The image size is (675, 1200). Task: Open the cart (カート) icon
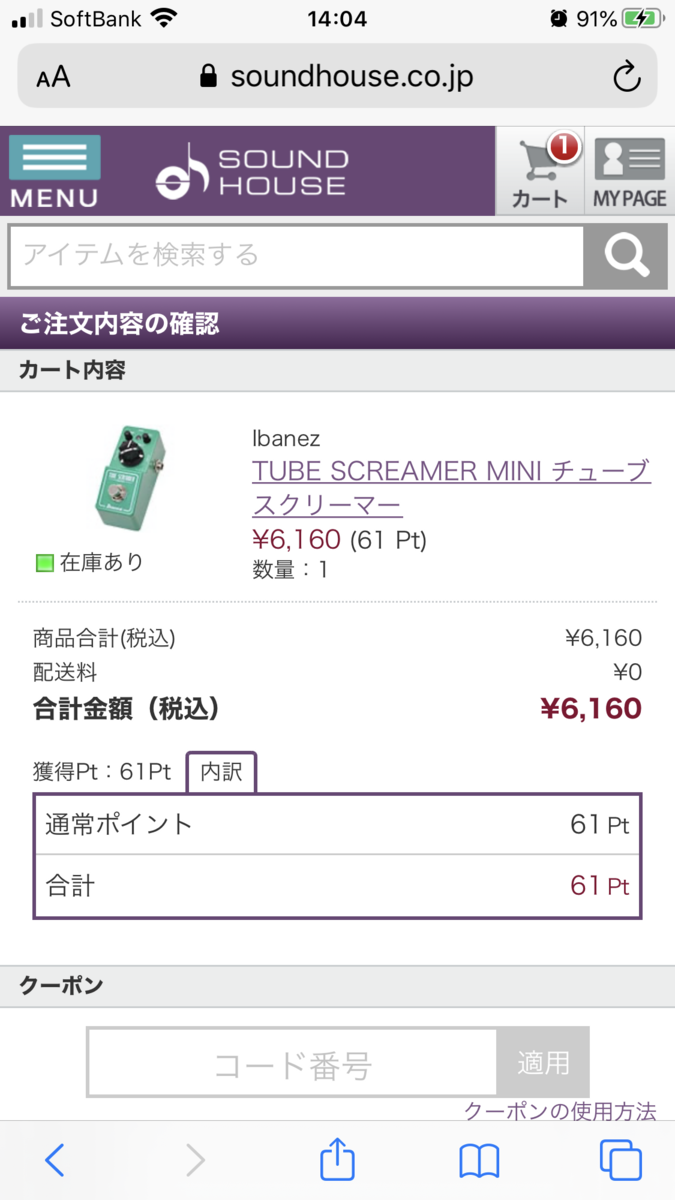click(540, 171)
